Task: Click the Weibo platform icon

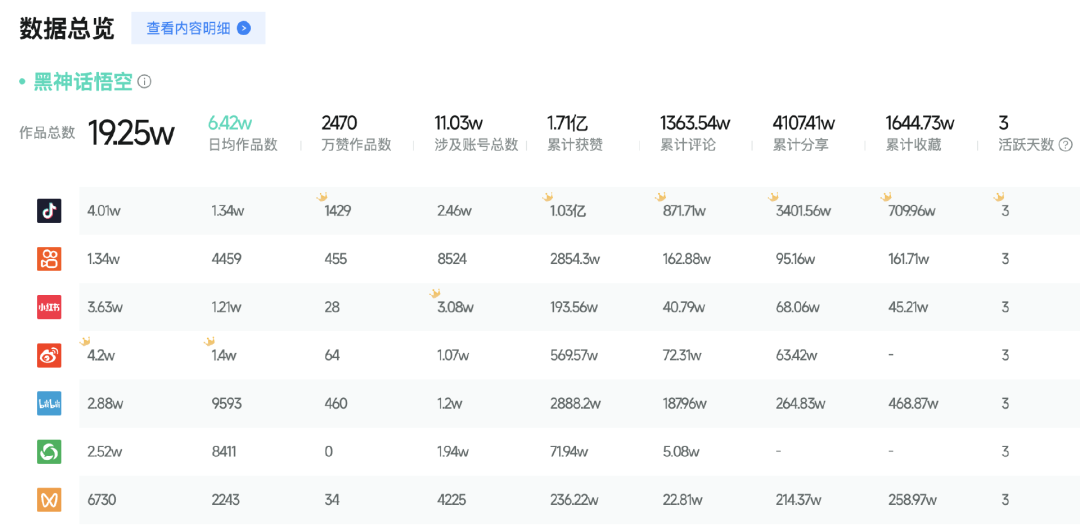Action: (x=49, y=356)
